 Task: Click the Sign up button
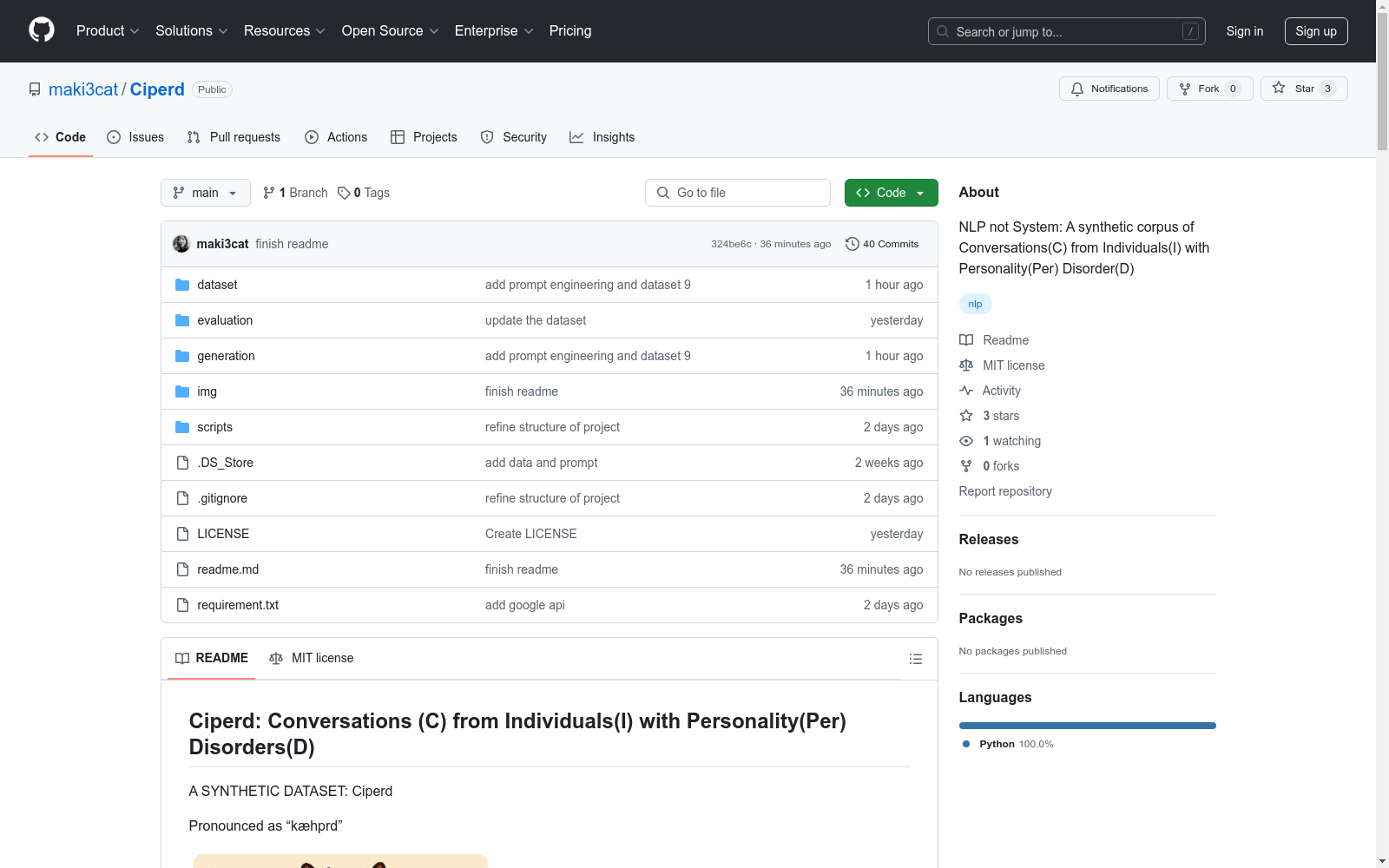coord(1316,31)
